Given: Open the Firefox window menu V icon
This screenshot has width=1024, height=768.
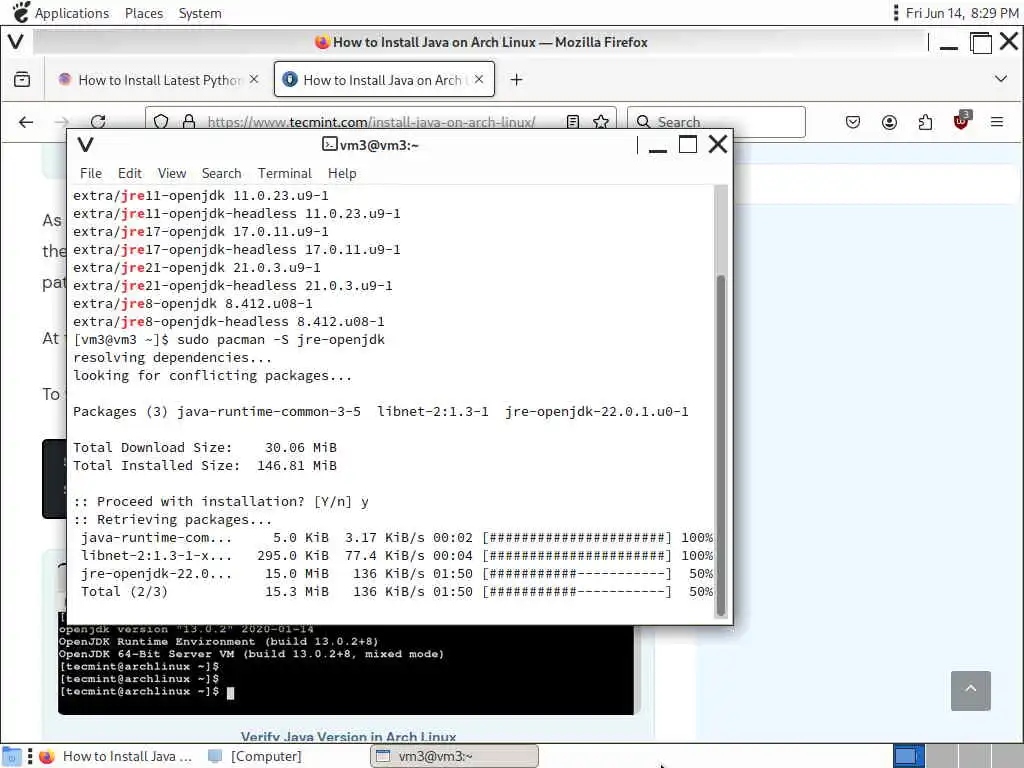Looking at the screenshot, I should point(16,42).
